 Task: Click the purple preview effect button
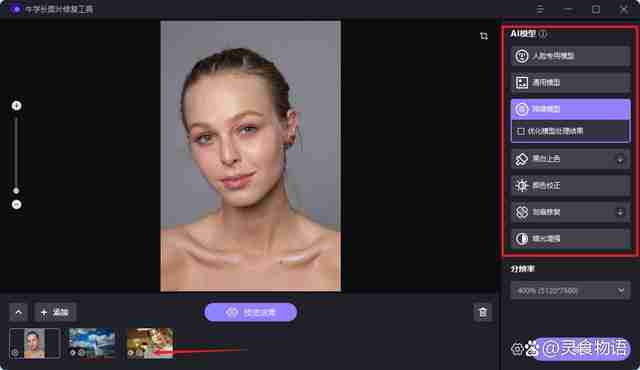[251, 312]
